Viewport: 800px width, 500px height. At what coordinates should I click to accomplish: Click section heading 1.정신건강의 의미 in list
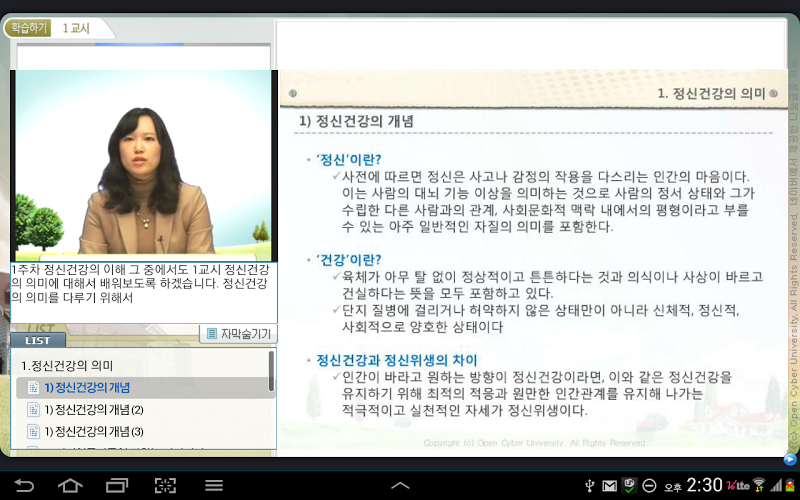pyautogui.click(x=67, y=366)
